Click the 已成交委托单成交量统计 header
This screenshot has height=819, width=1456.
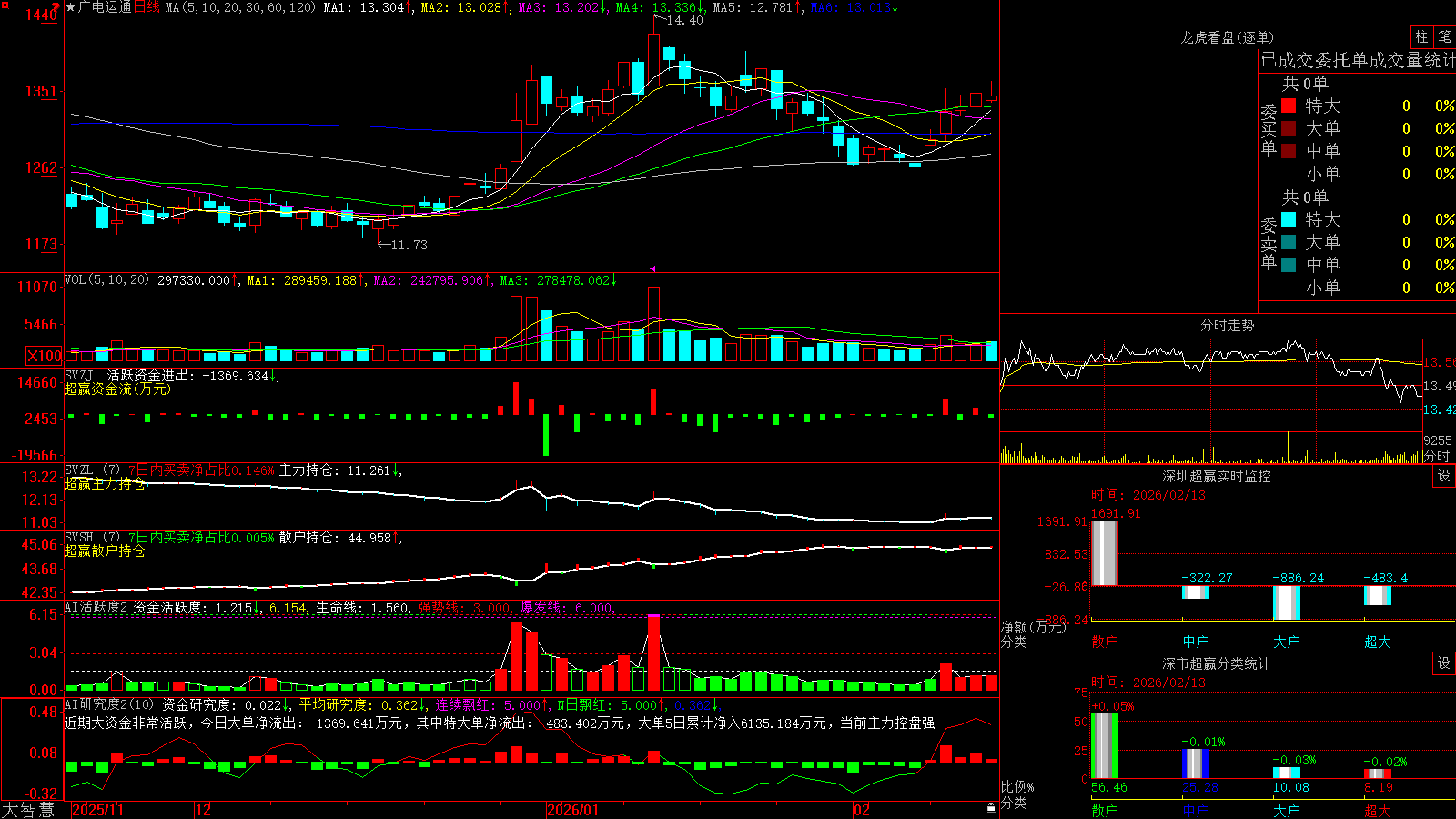tap(1358, 60)
